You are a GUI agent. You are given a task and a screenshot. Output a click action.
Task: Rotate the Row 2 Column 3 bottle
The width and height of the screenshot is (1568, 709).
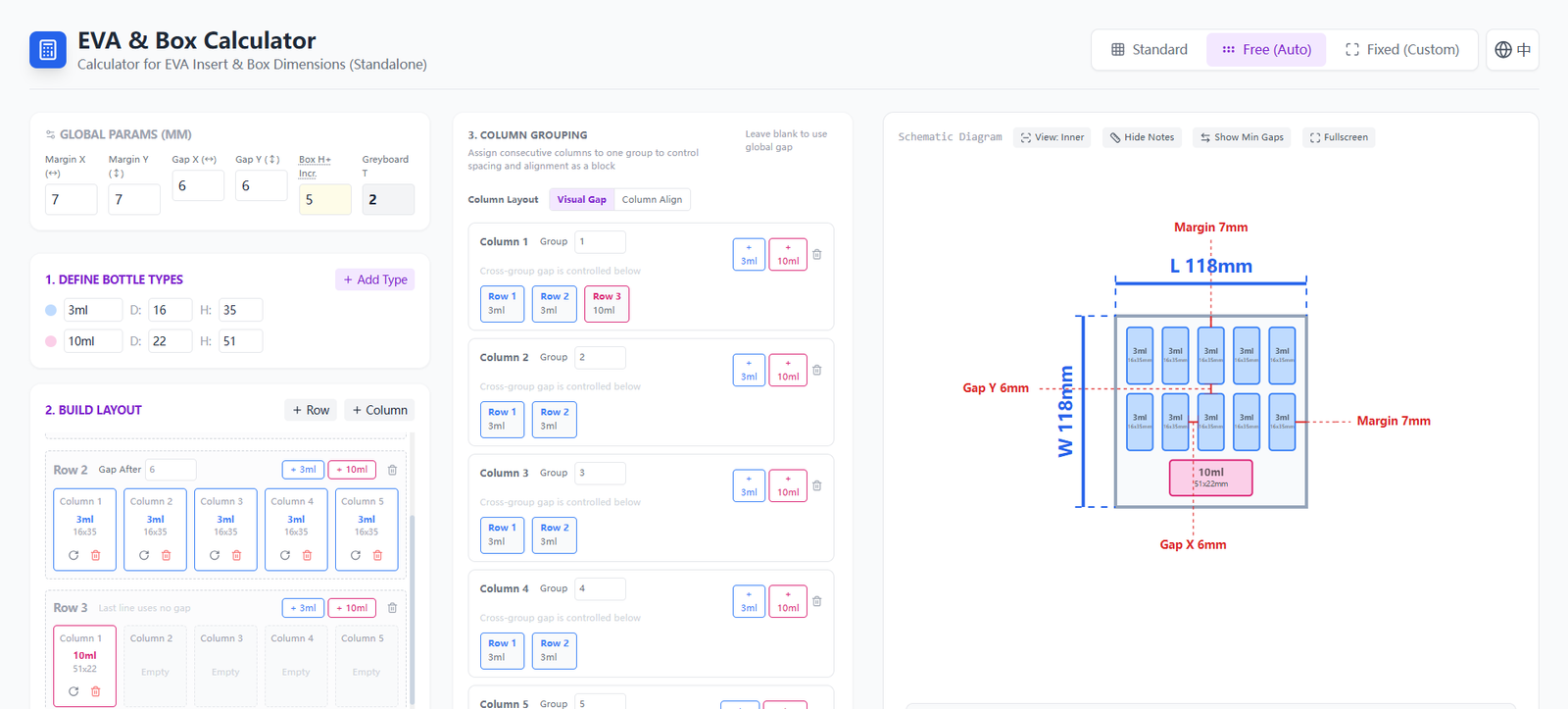coord(215,555)
